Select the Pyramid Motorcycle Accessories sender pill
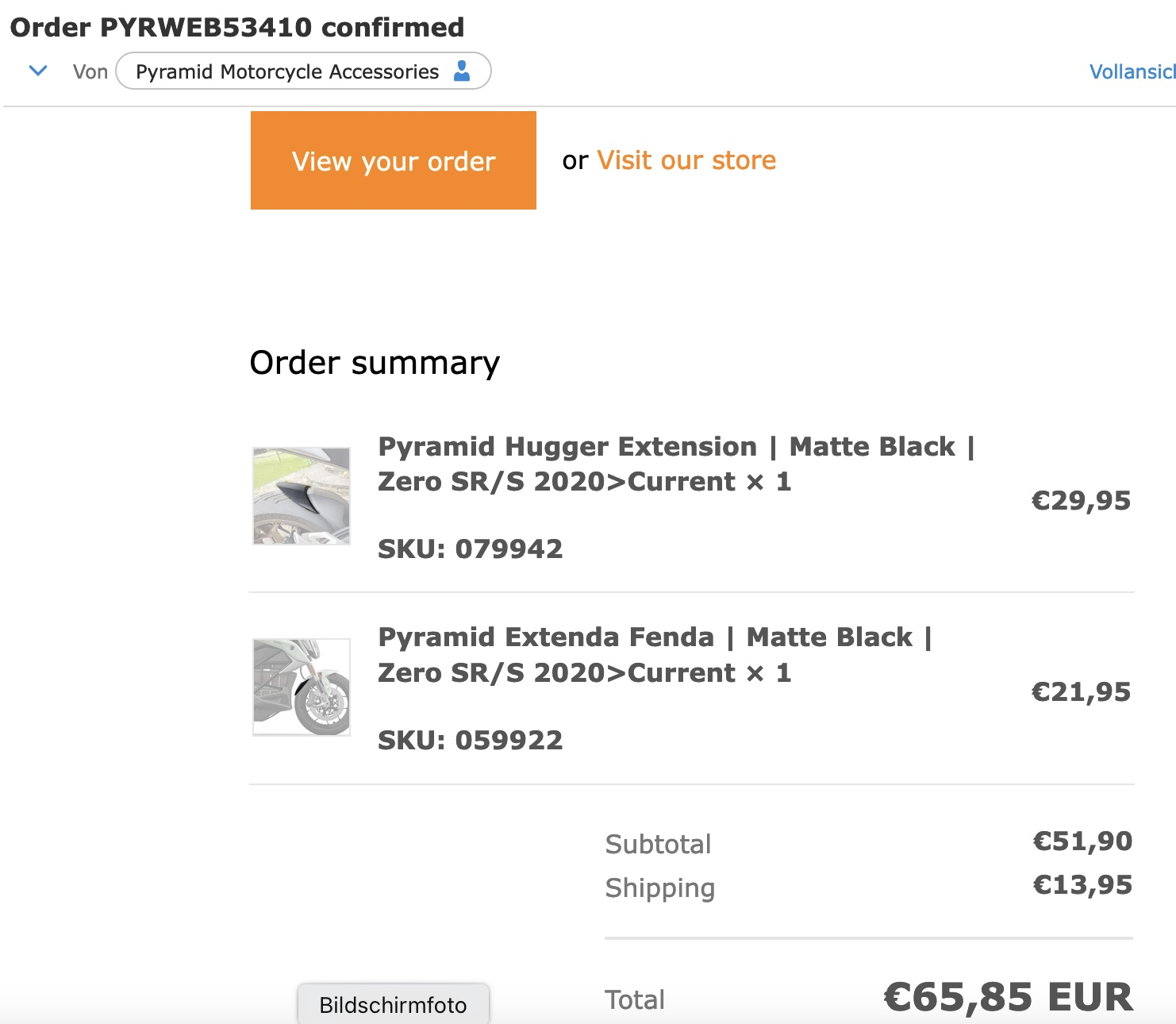Screen dimensions: 1176x1024 tap(286, 71)
